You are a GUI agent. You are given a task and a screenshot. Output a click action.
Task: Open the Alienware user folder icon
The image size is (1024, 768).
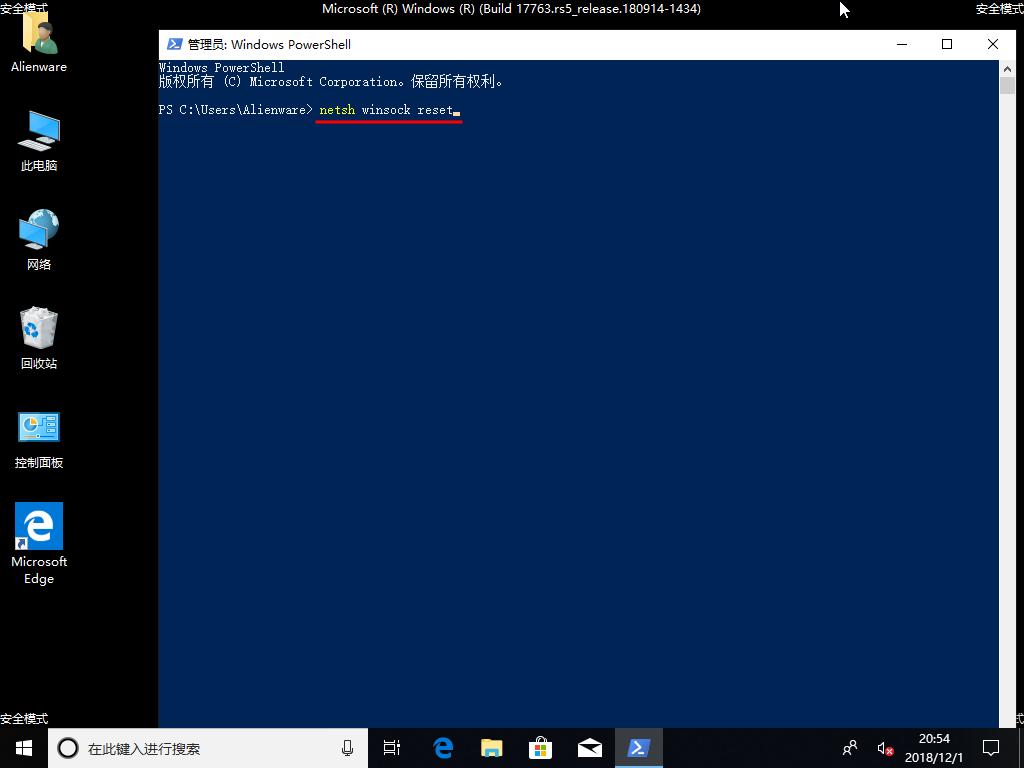[x=39, y=39]
